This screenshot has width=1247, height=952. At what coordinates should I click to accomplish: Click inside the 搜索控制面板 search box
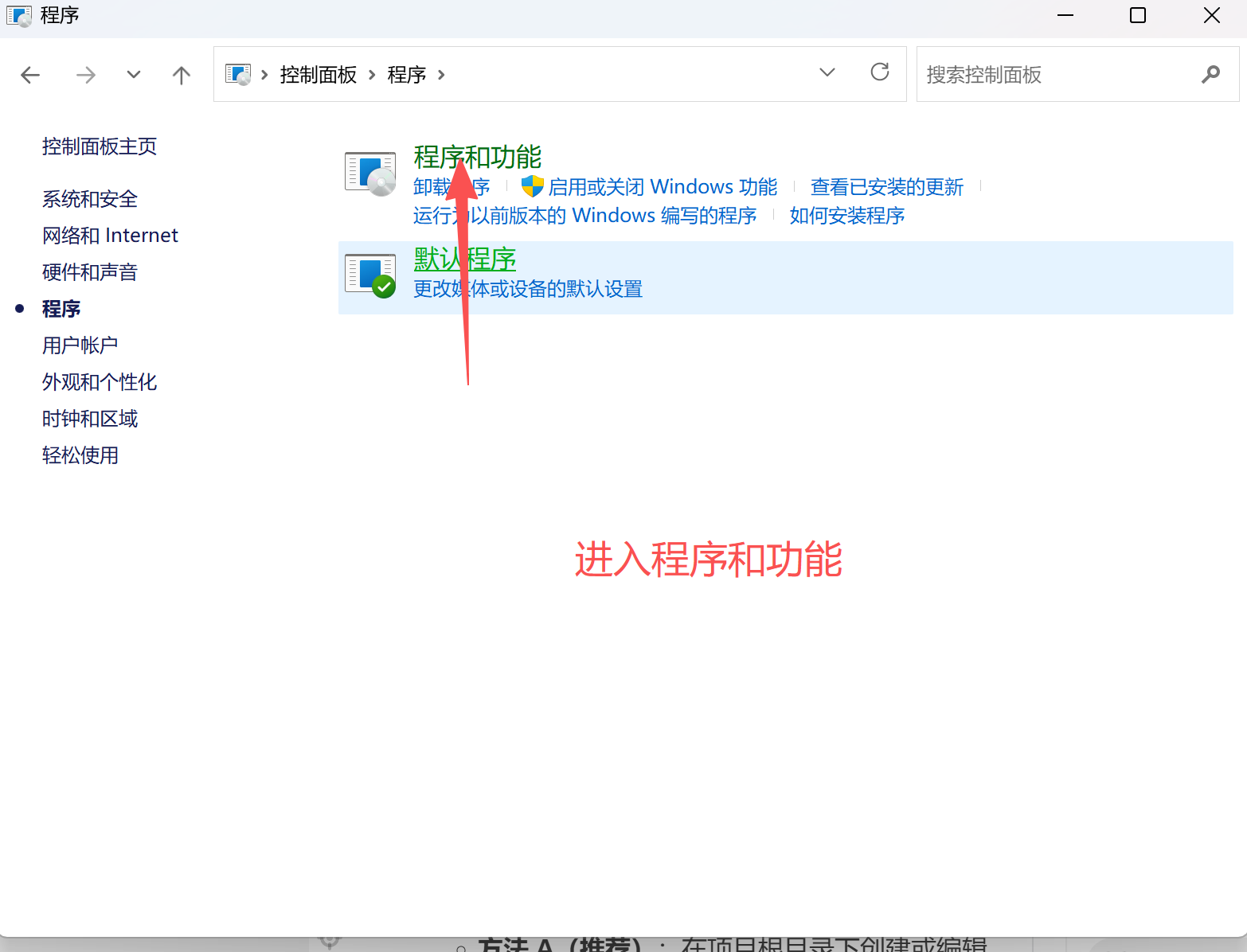point(1035,74)
